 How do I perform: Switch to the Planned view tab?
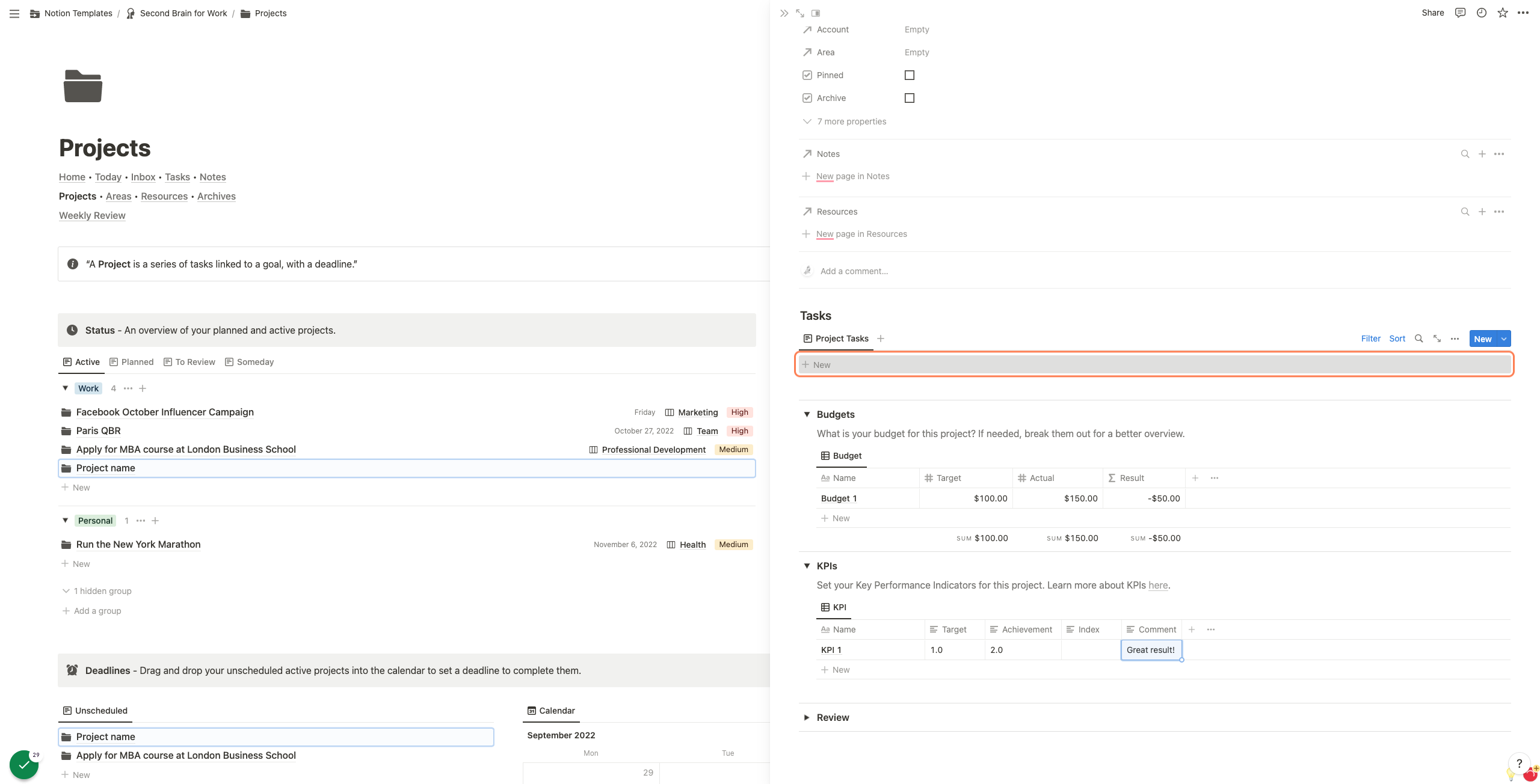coord(132,362)
